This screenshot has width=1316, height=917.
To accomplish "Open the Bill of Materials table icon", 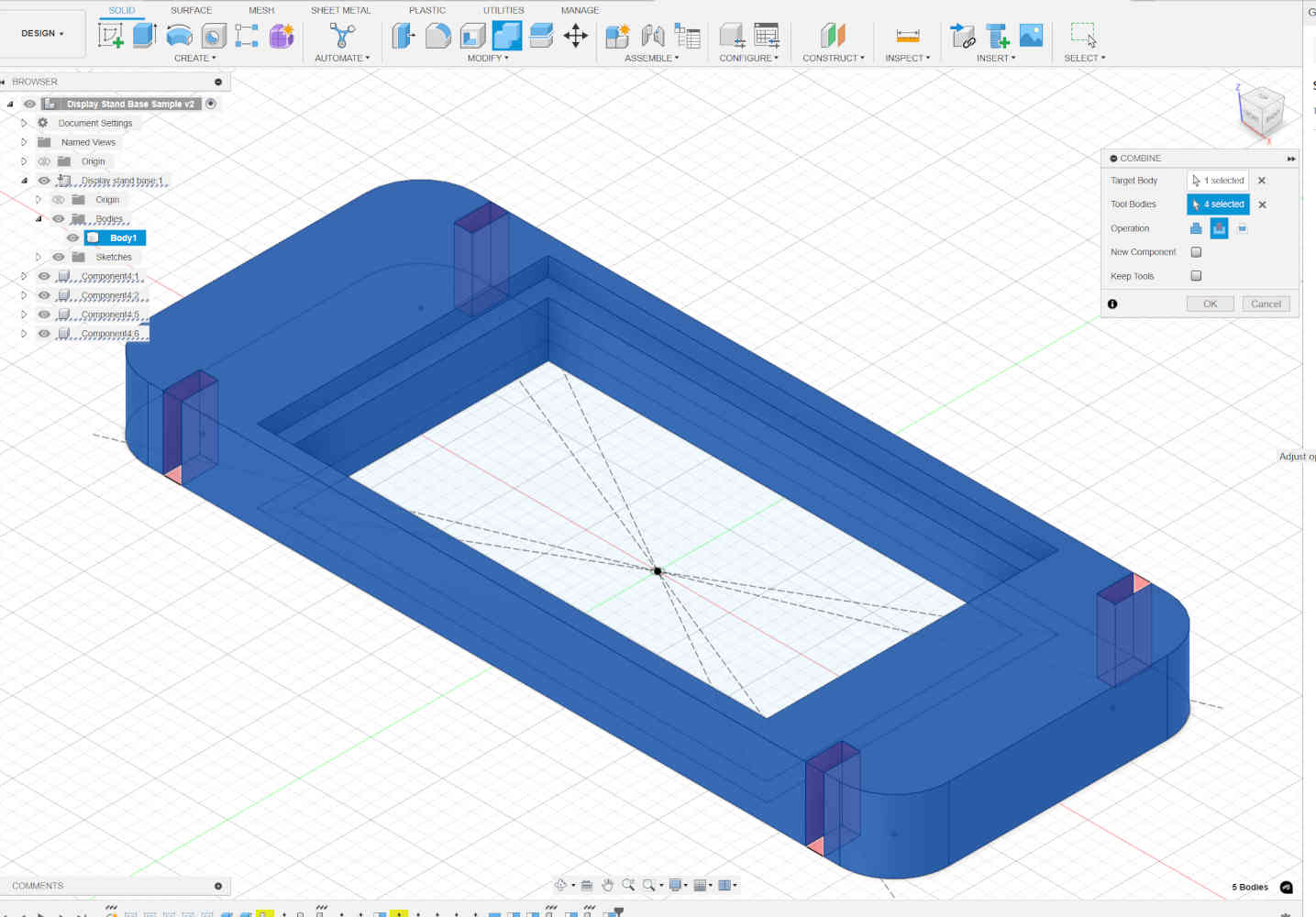I will point(687,36).
